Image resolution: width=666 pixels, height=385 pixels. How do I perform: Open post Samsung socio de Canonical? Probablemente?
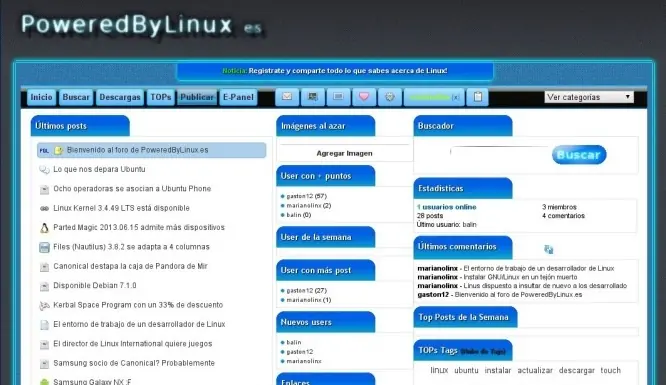134,363
